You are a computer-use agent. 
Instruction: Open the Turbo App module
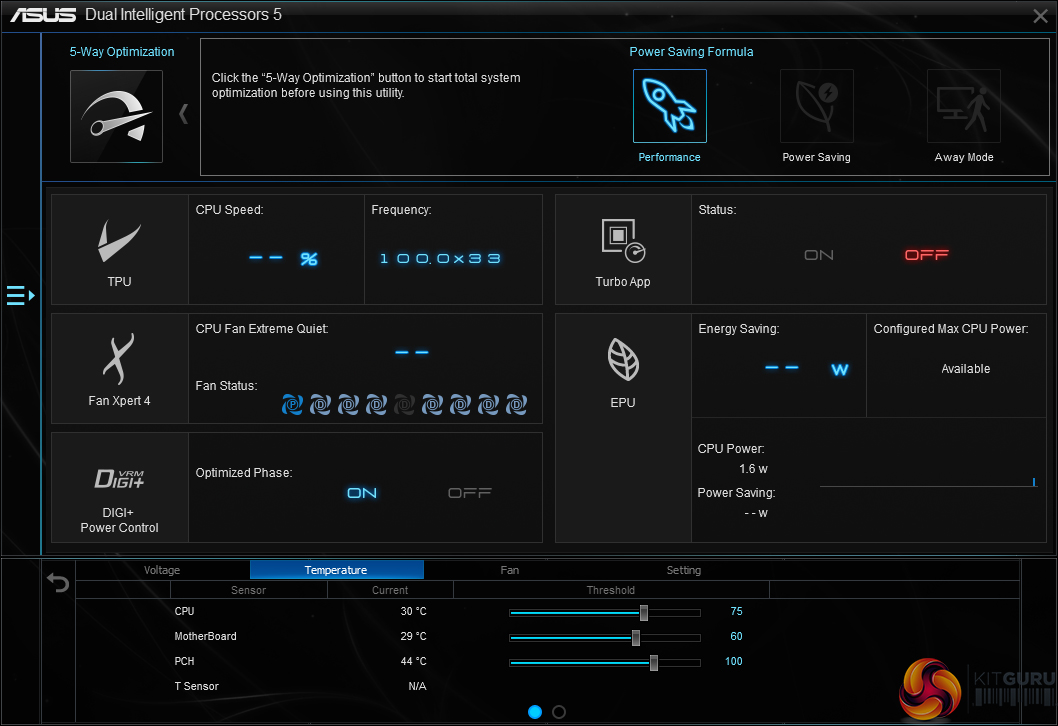622,249
